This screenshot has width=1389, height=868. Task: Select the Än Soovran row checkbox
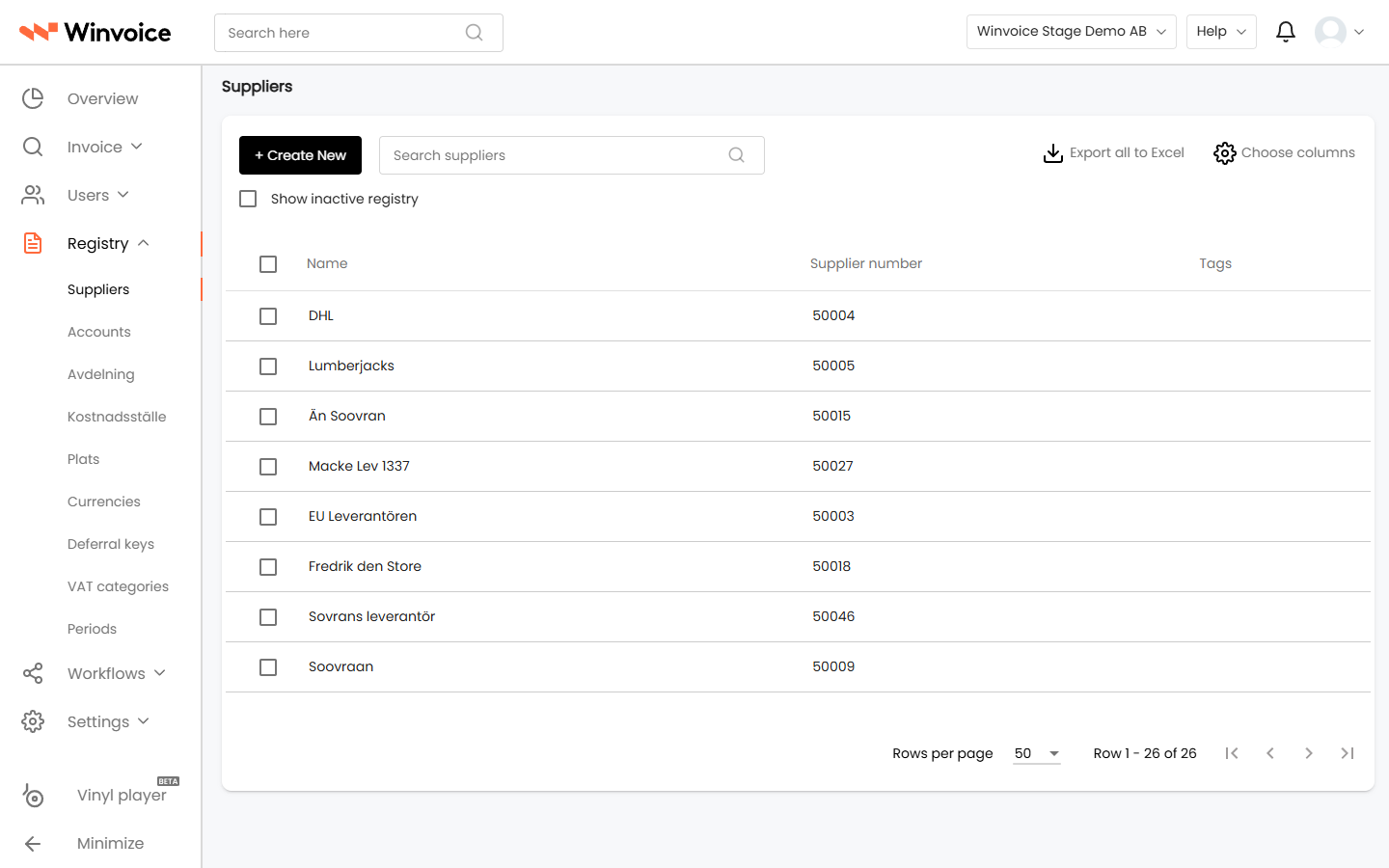(268, 417)
